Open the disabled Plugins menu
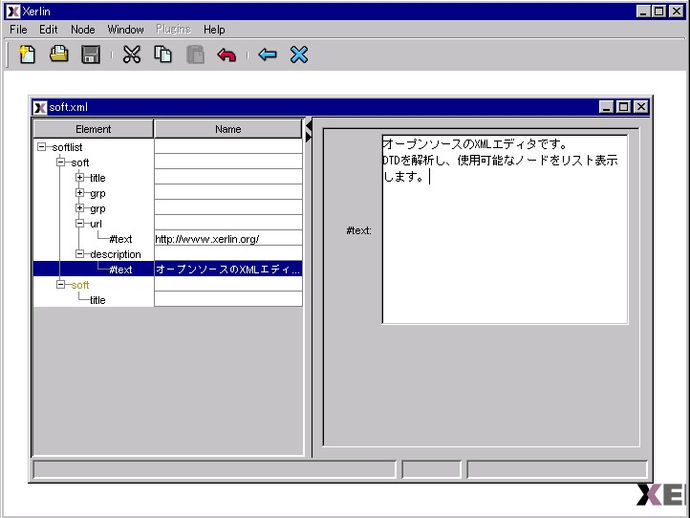This screenshot has height=518, width=690. click(x=173, y=29)
